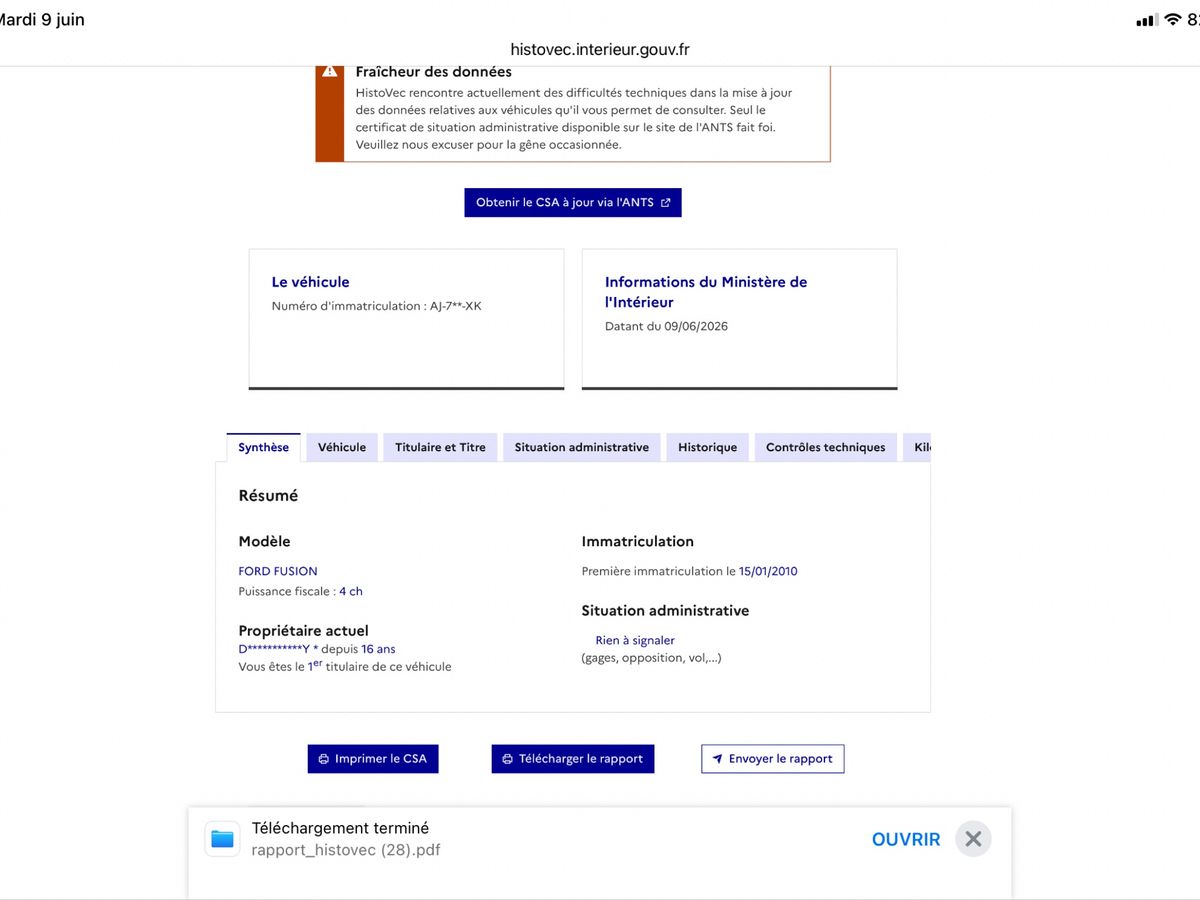The image size is (1200, 900).
Task: Click the Datant du 09/06/2026 text
Action: 667,326
